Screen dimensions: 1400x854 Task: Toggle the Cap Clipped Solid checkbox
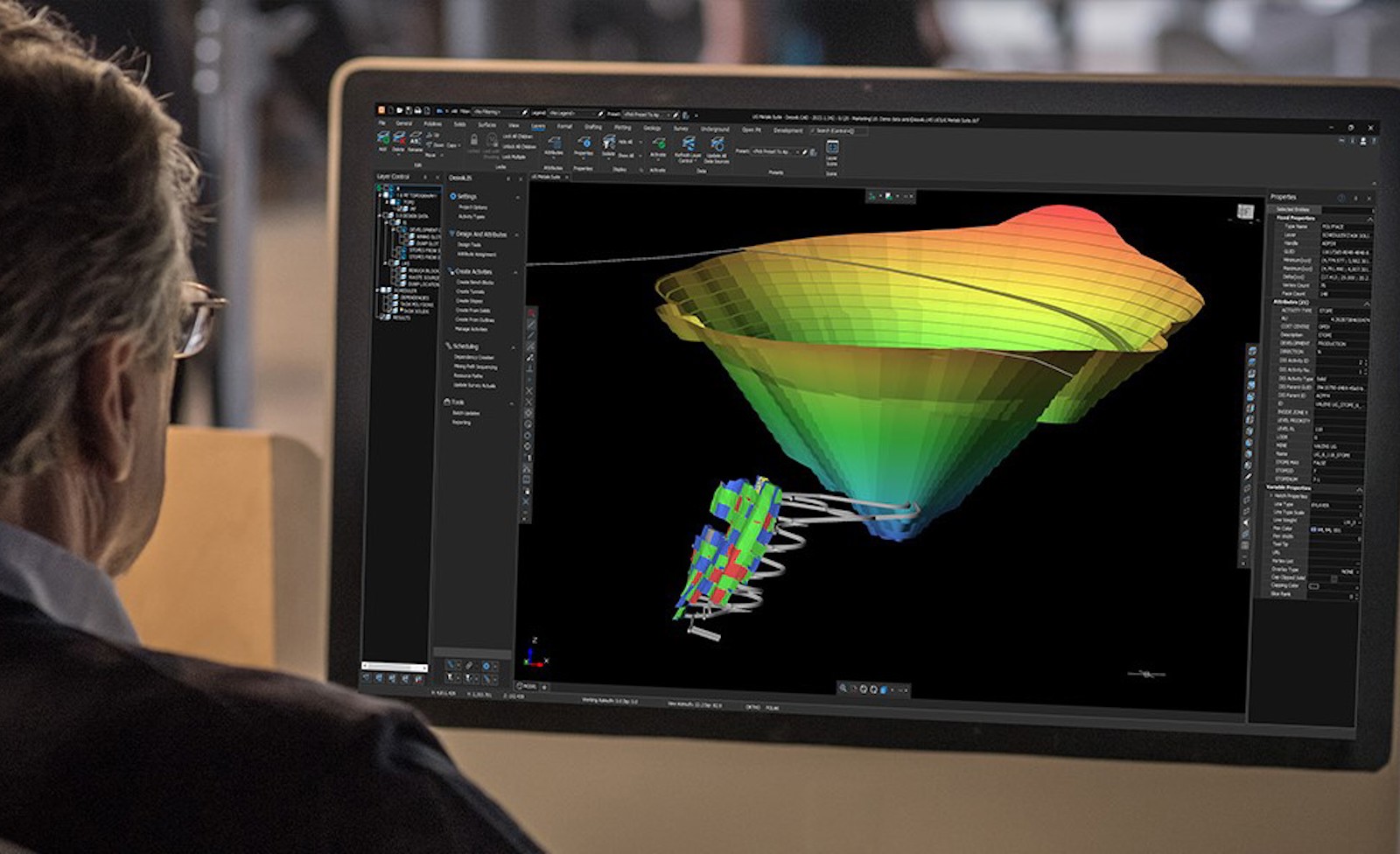tap(1333, 577)
